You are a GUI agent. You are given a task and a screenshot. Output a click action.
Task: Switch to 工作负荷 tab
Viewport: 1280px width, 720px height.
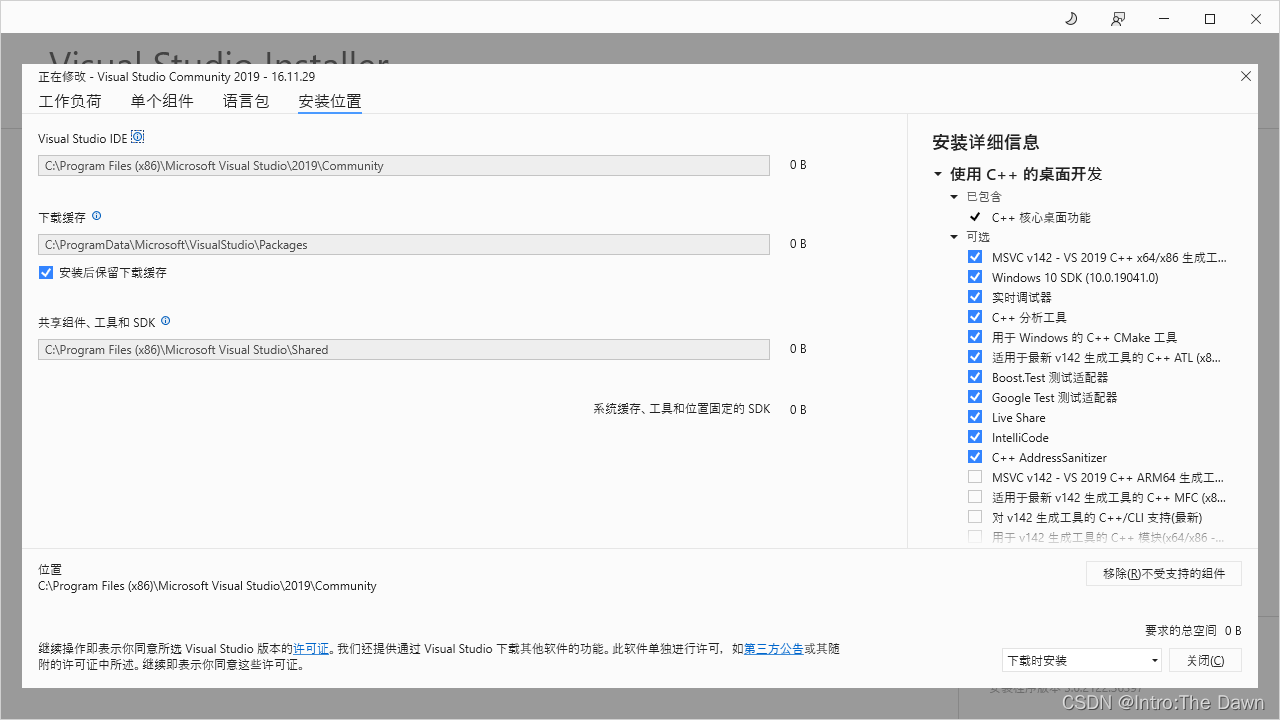point(70,101)
